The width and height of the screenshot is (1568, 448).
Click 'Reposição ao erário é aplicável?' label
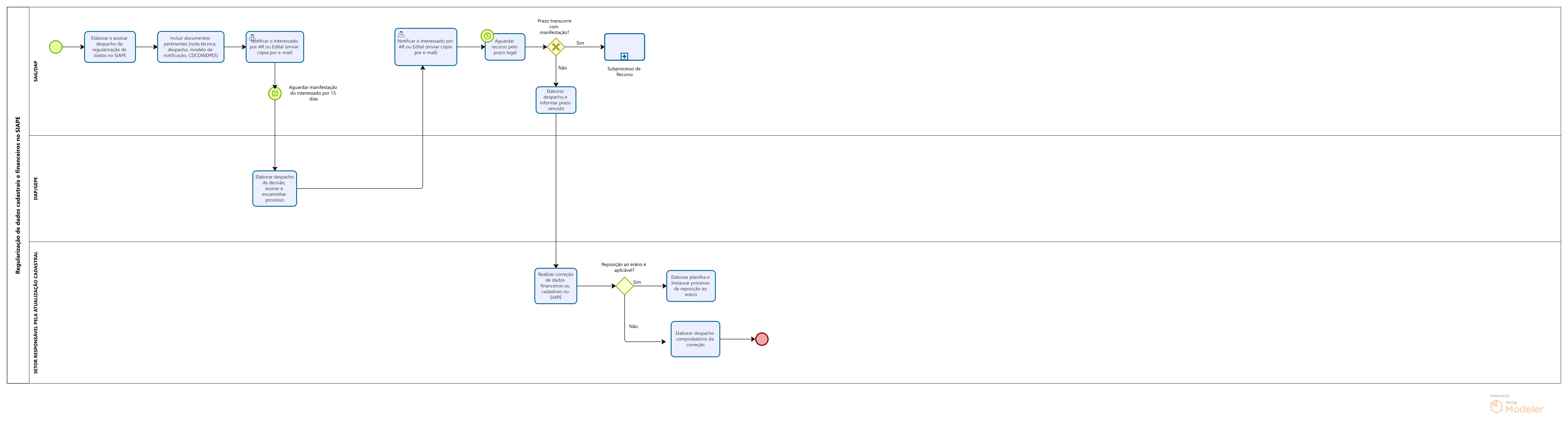(x=624, y=267)
